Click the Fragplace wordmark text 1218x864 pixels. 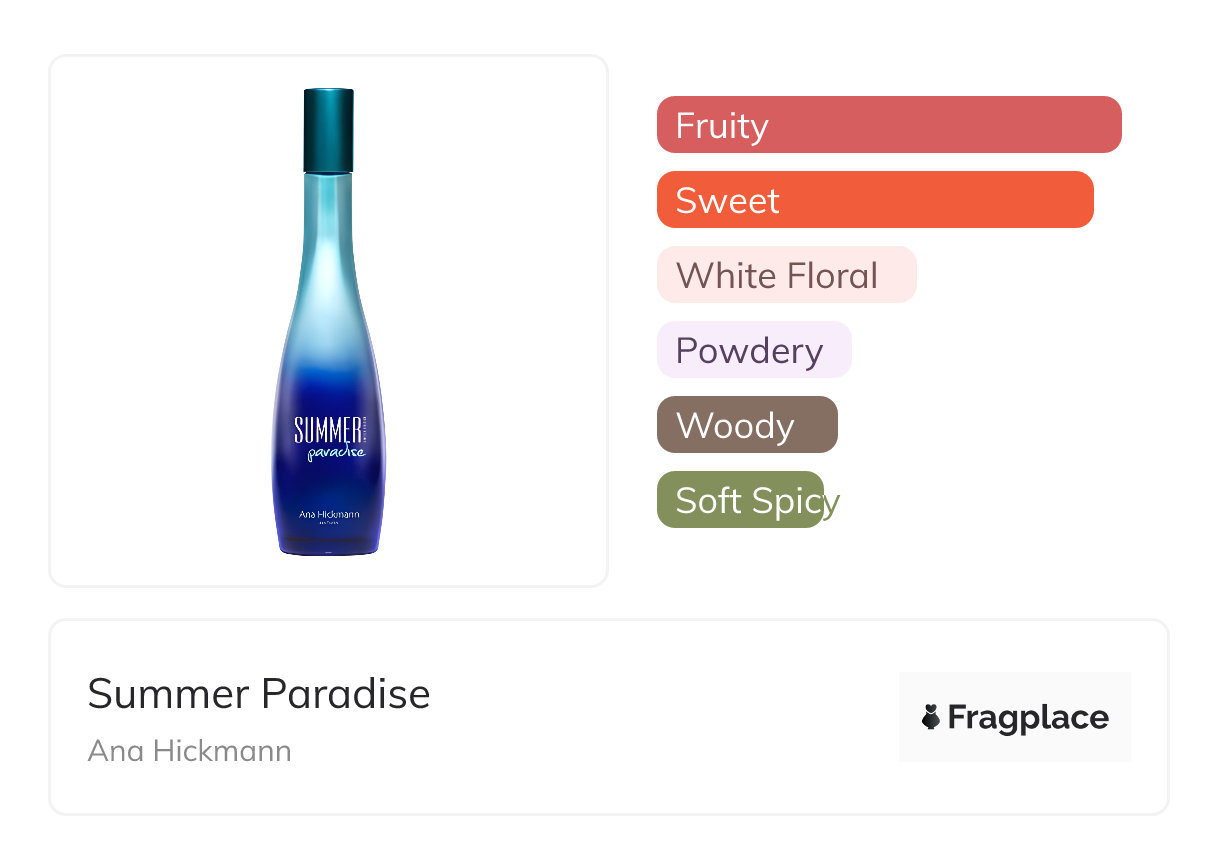pyautogui.click(x=1028, y=718)
